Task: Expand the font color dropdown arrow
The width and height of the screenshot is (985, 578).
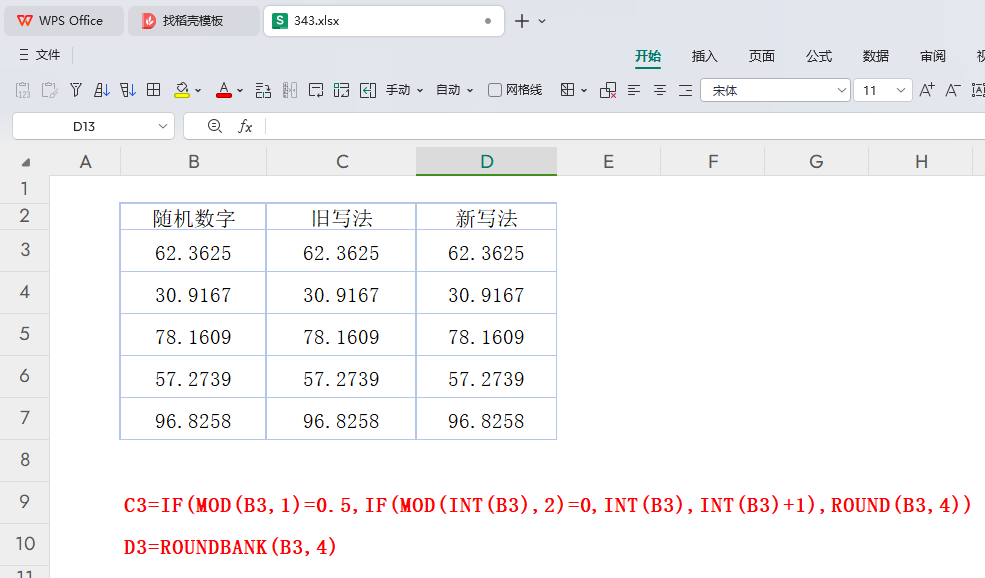Action: [x=240, y=90]
